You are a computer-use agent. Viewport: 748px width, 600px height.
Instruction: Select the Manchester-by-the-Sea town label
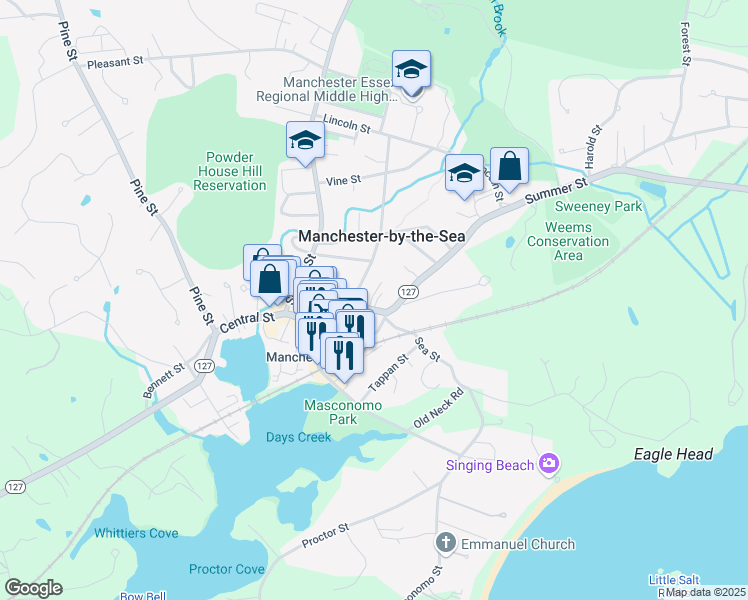pyautogui.click(x=382, y=236)
